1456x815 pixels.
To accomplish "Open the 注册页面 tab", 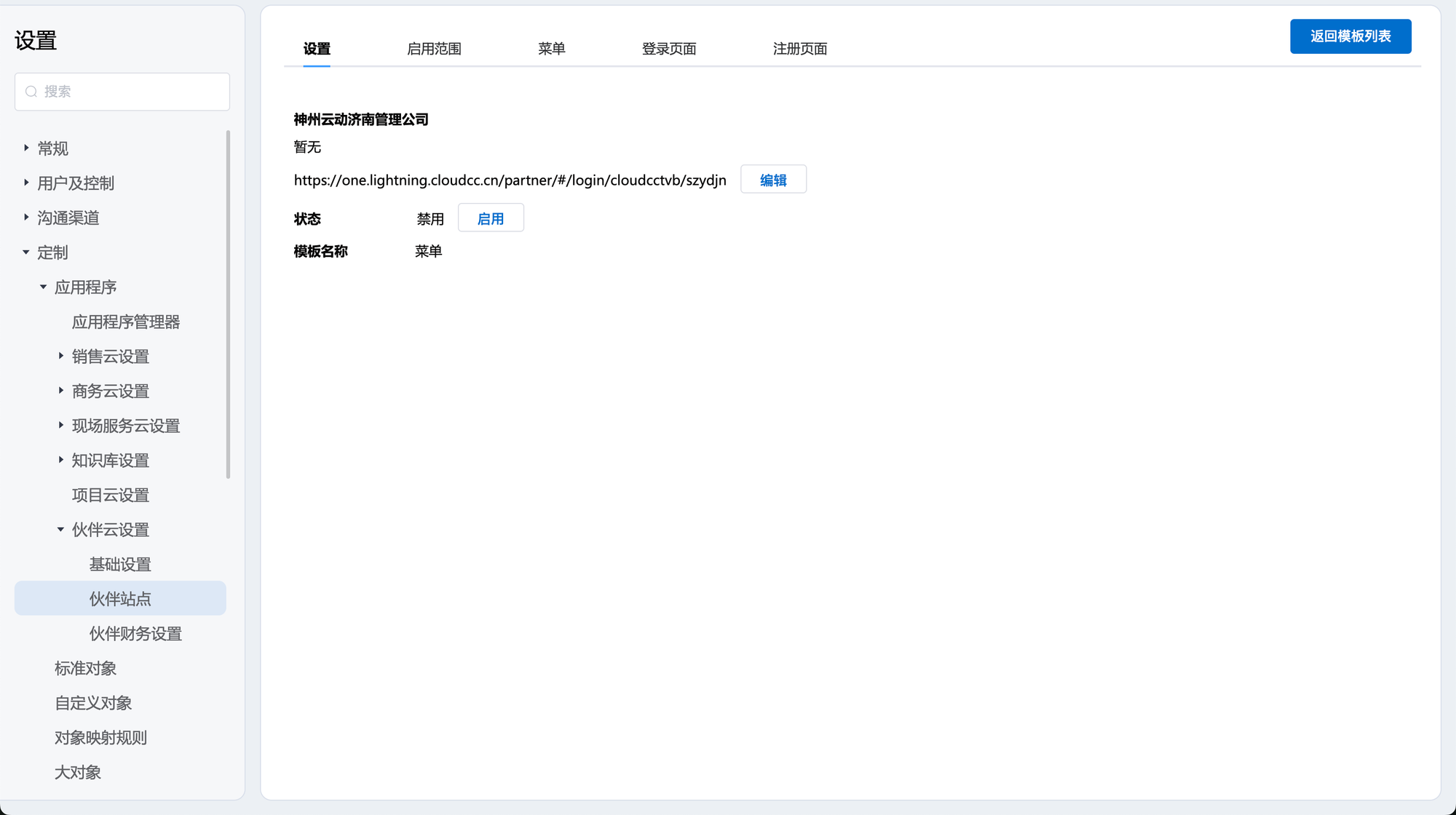I will point(799,49).
